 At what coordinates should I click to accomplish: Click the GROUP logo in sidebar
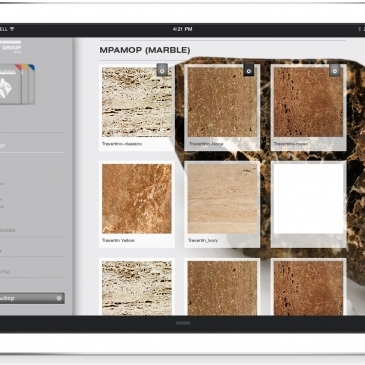pos(11,47)
